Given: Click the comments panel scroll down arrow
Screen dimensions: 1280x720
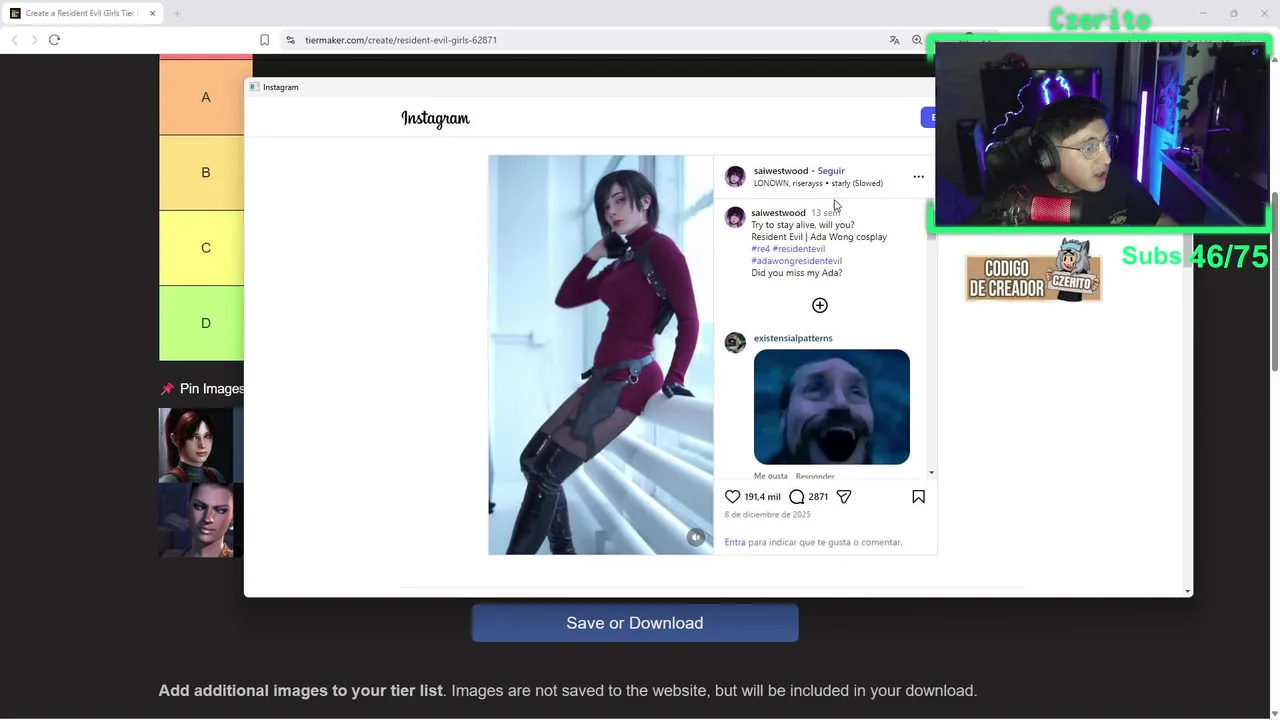Looking at the screenshot, I should (x=932, y=472).
